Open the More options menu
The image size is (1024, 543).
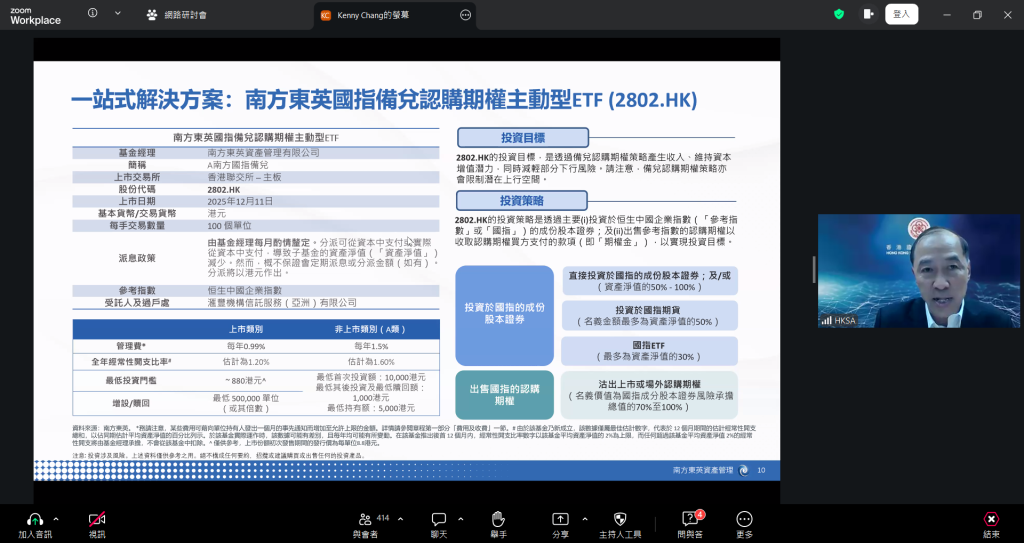click(744, 519)
